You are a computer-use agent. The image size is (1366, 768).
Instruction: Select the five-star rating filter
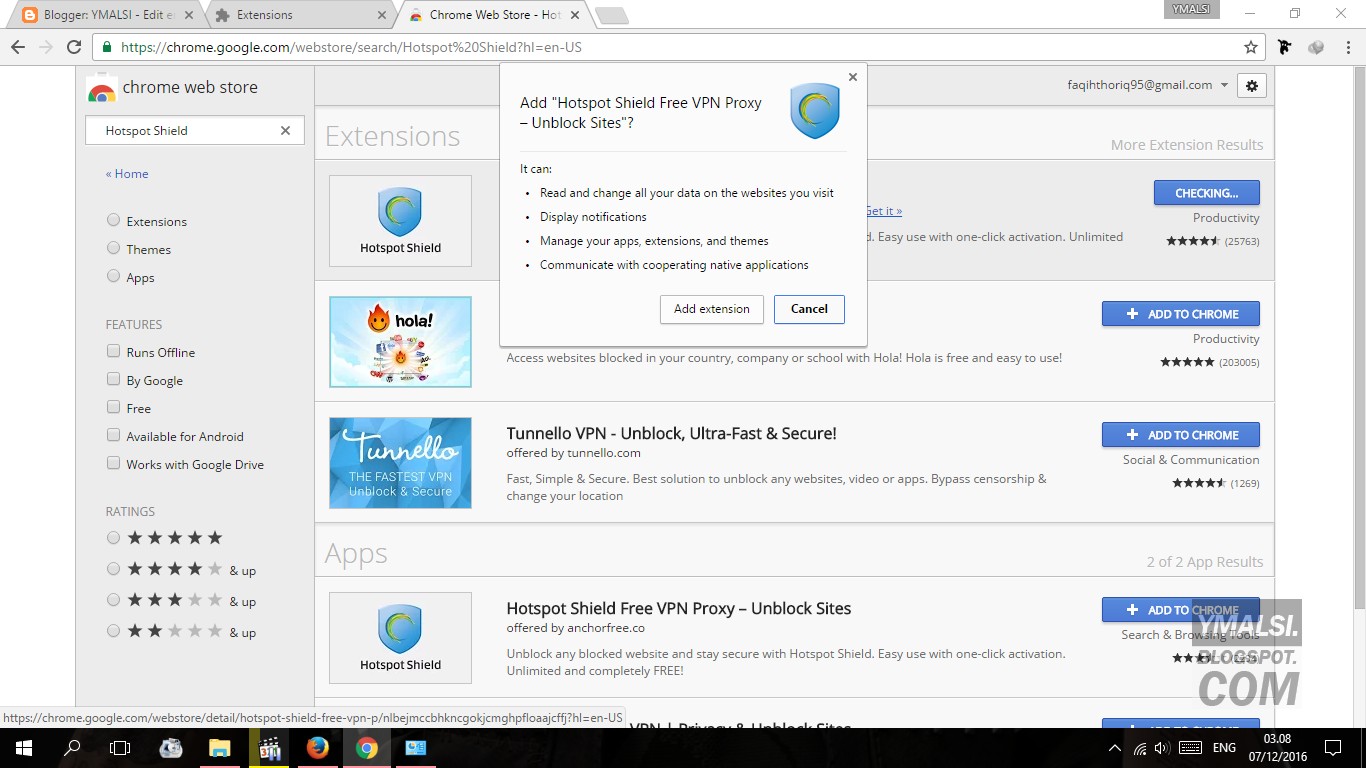pos(113,537)
